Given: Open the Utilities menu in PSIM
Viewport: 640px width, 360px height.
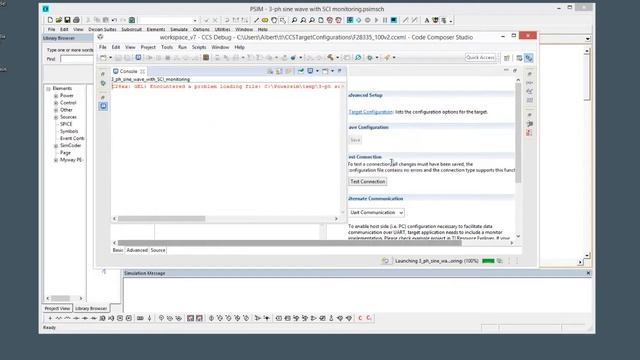Looking at the screenshot, I should (222, 29).
